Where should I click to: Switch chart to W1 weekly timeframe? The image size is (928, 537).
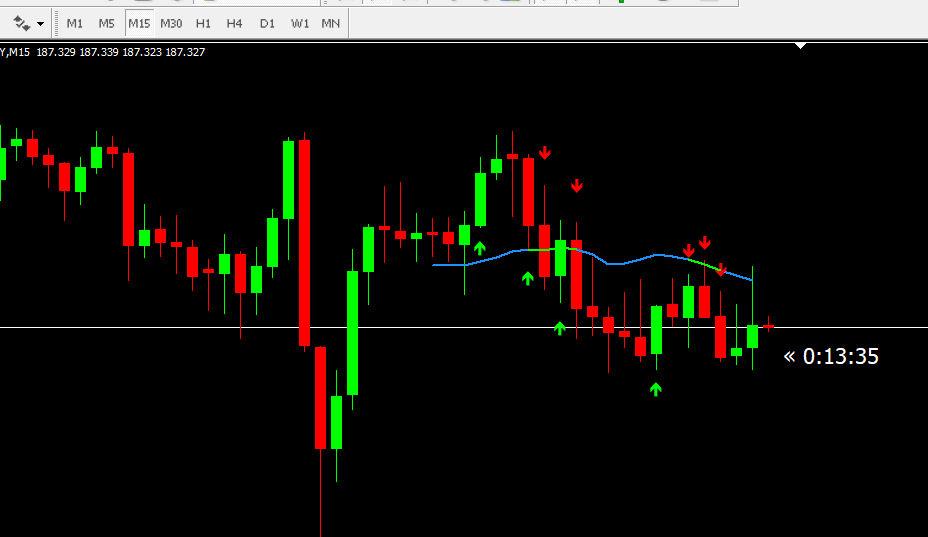299,24
